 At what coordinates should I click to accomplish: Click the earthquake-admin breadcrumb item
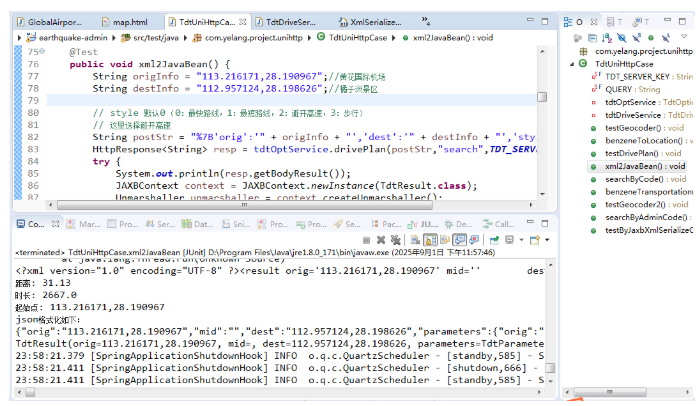click(67, 38)
